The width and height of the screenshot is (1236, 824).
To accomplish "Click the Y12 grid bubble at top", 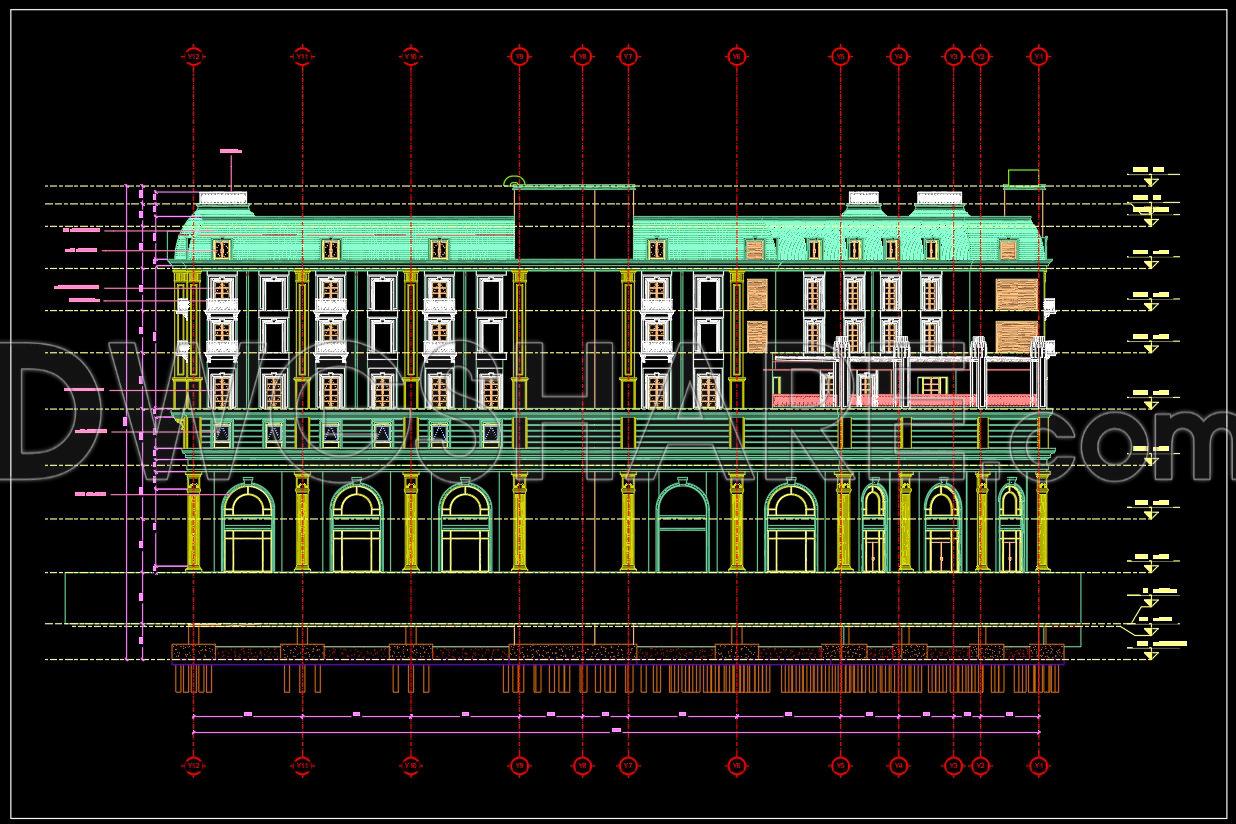I will coord(193,57).
